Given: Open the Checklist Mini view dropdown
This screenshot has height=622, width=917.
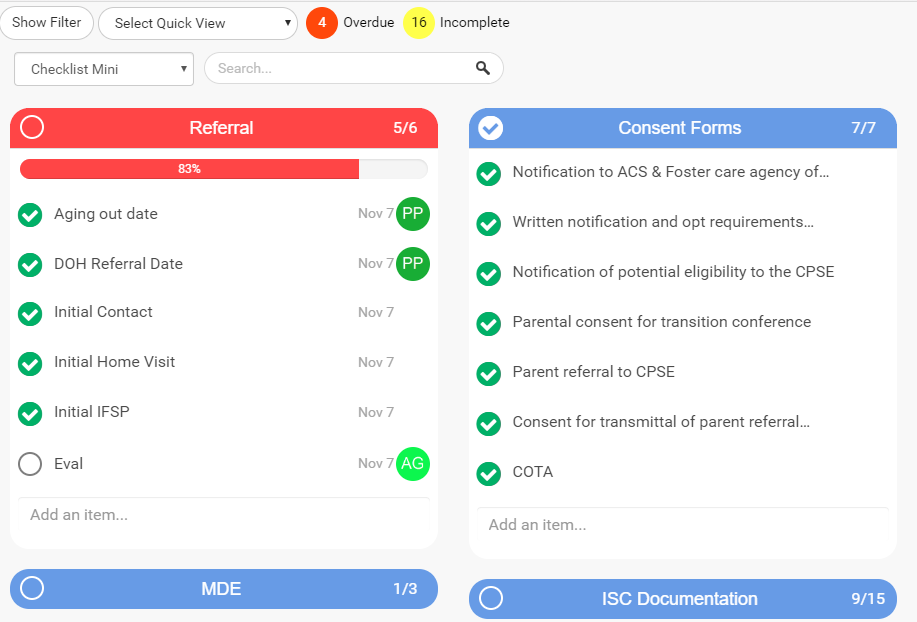Looking at the screenshot, I should tap(103, 68).
